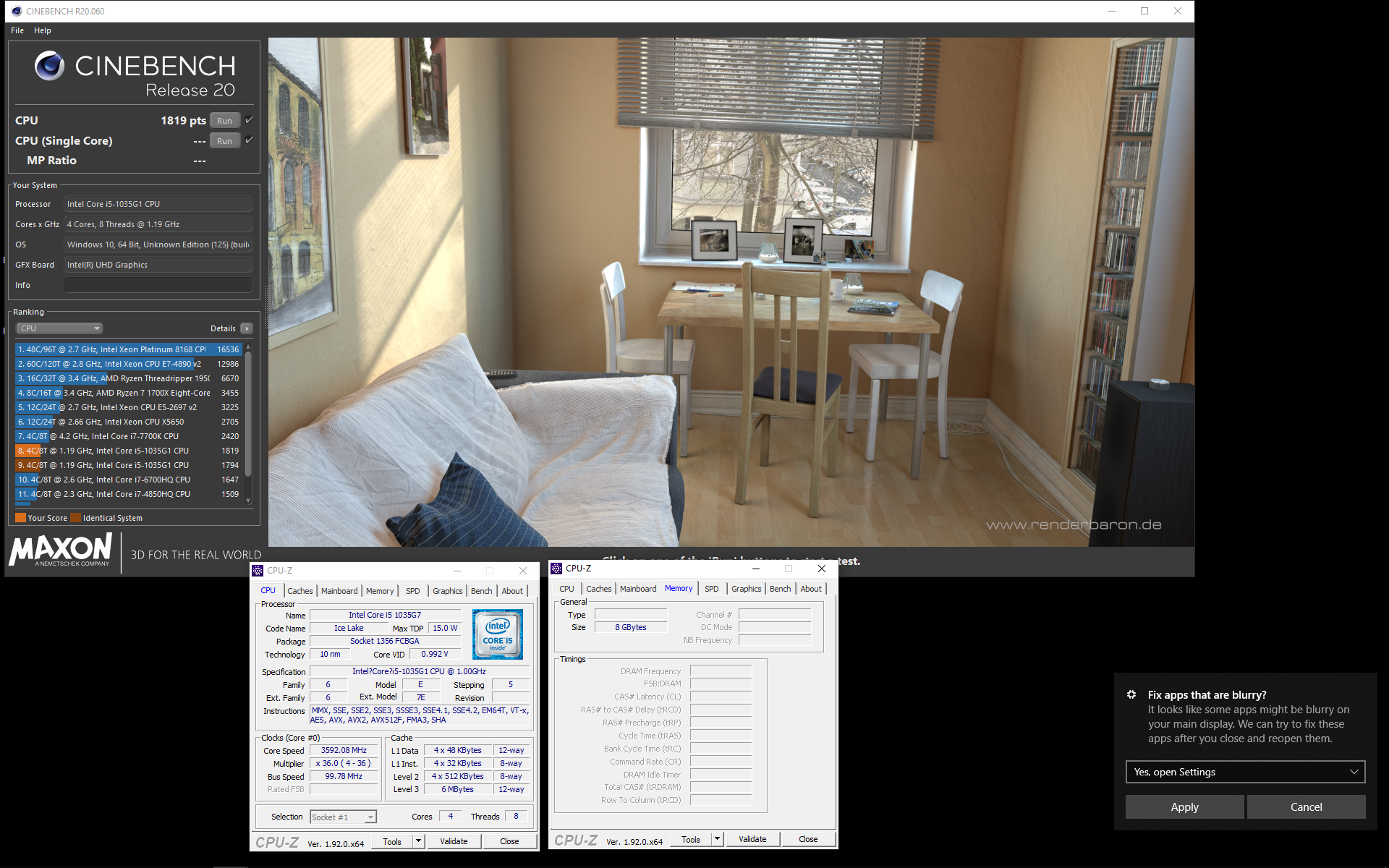Select ranking entry Ryzen Threadripper 1950X
The image size is (1389, 868).
[x=128, y=378]
